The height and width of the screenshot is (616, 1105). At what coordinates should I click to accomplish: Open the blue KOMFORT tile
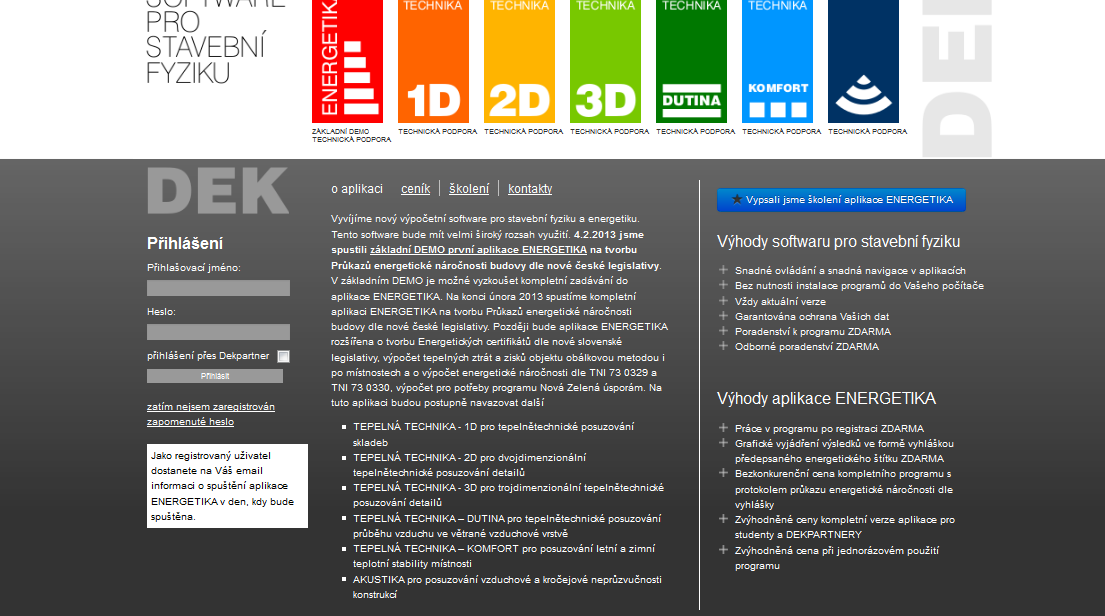point(777,61)
